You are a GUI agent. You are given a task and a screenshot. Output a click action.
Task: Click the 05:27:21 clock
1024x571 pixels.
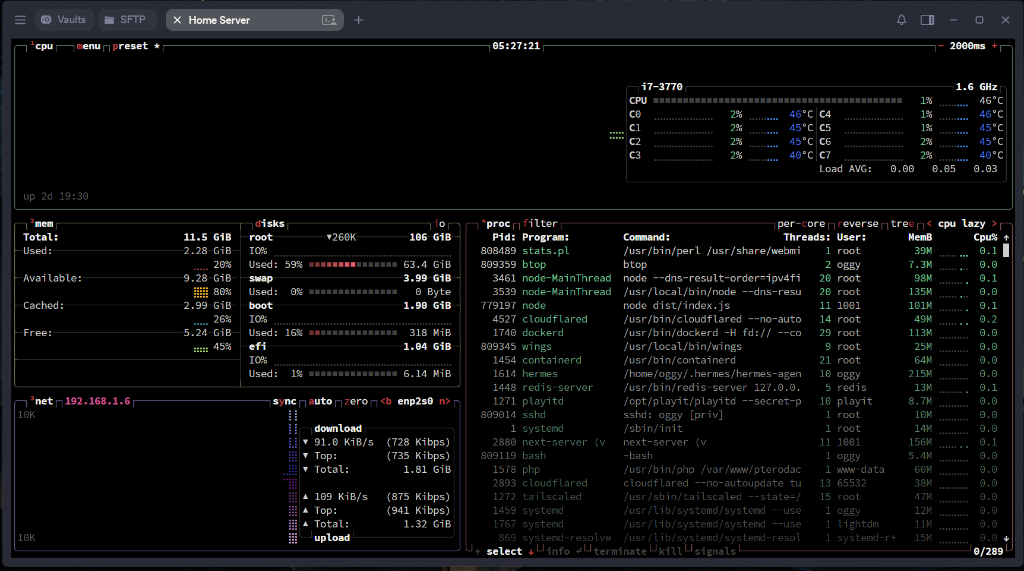point(516,46)
